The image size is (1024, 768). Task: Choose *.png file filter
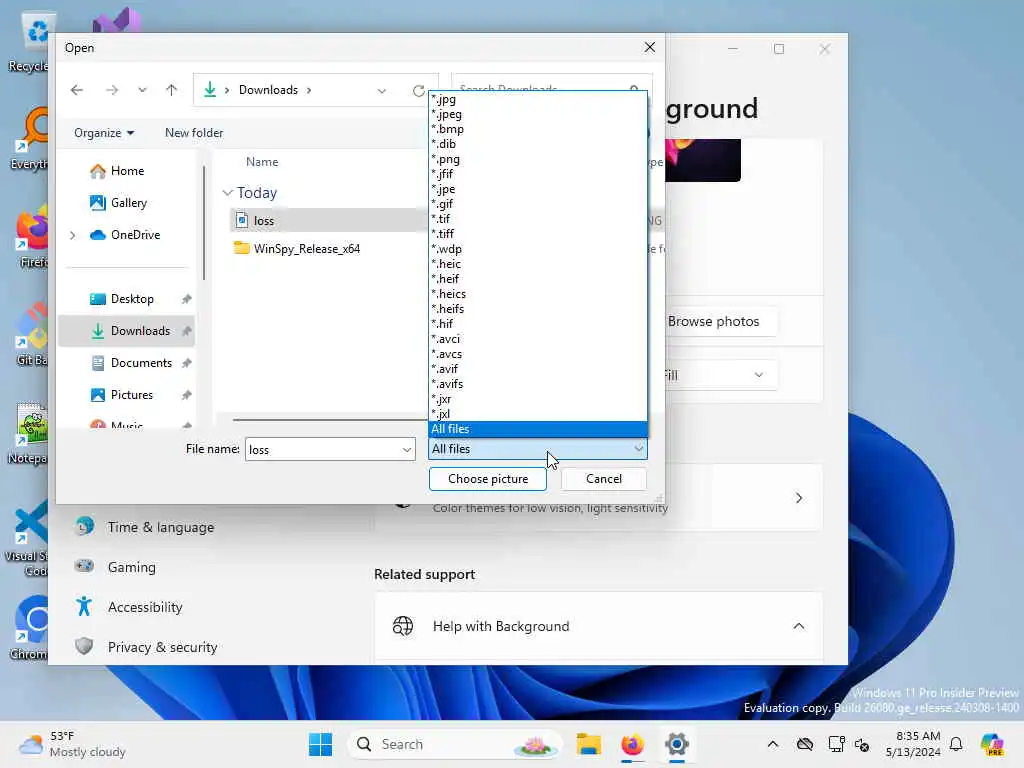538,160
